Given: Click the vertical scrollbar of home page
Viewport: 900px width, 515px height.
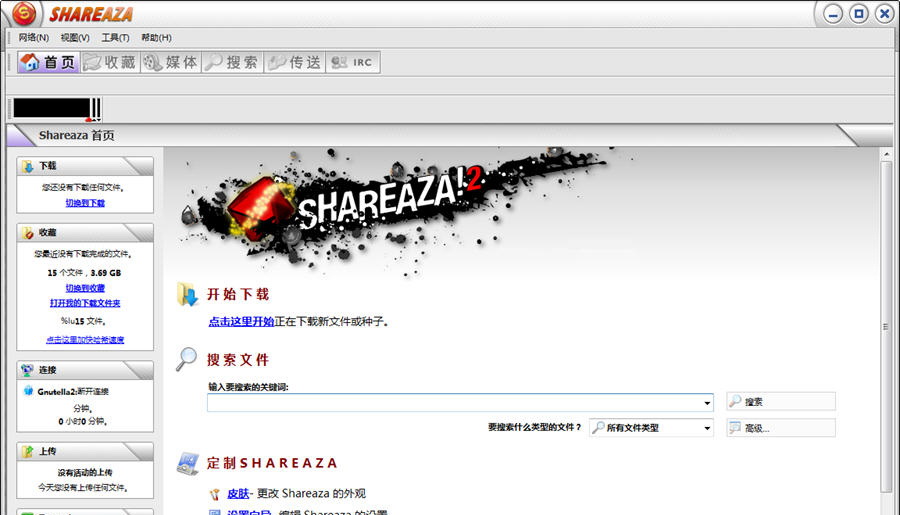Looking at the screenshot, I should (886, 326).
